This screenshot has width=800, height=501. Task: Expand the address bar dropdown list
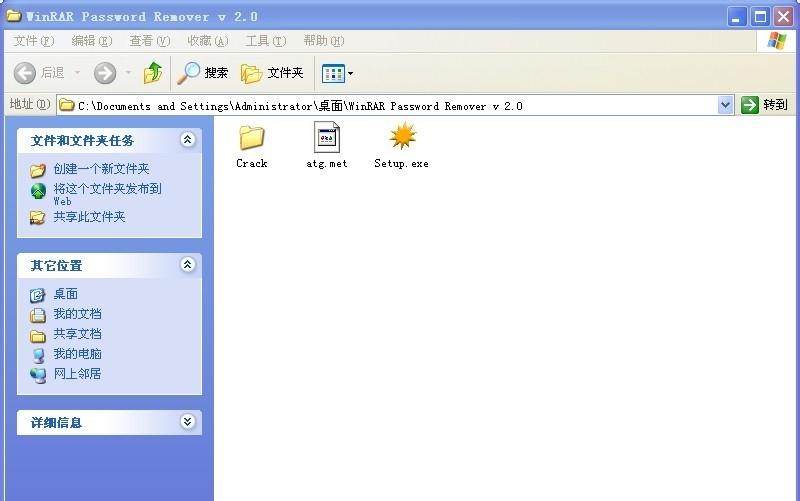click(725, 106)
